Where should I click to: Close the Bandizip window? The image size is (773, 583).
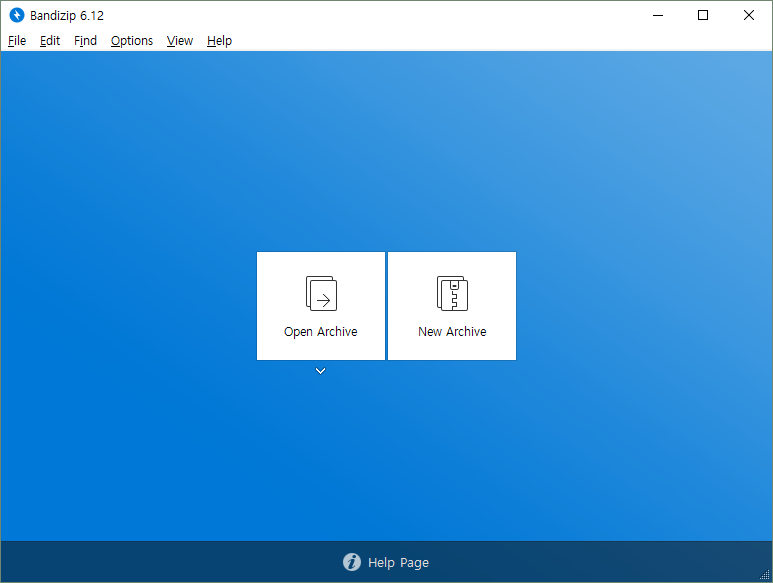click(749, 15)
